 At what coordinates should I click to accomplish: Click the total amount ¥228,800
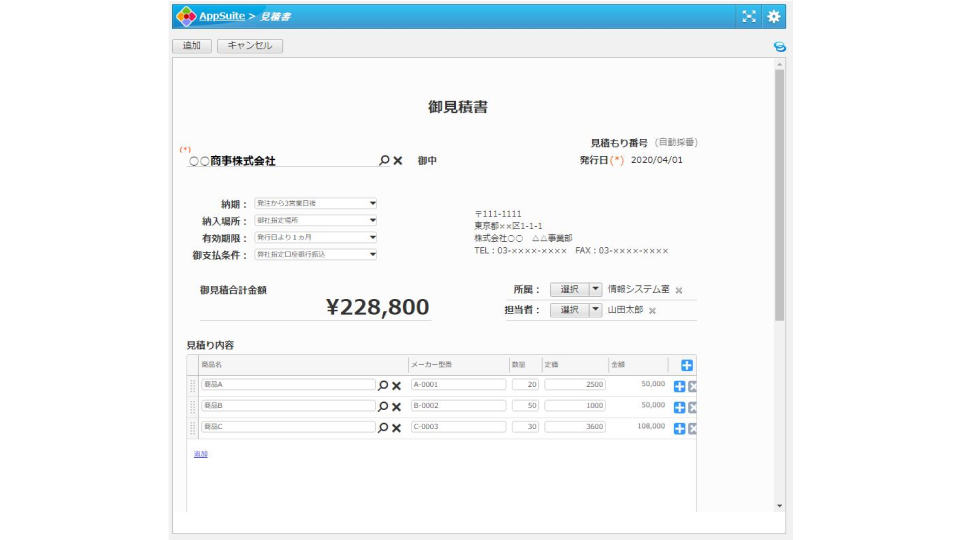tap(377, 307)
